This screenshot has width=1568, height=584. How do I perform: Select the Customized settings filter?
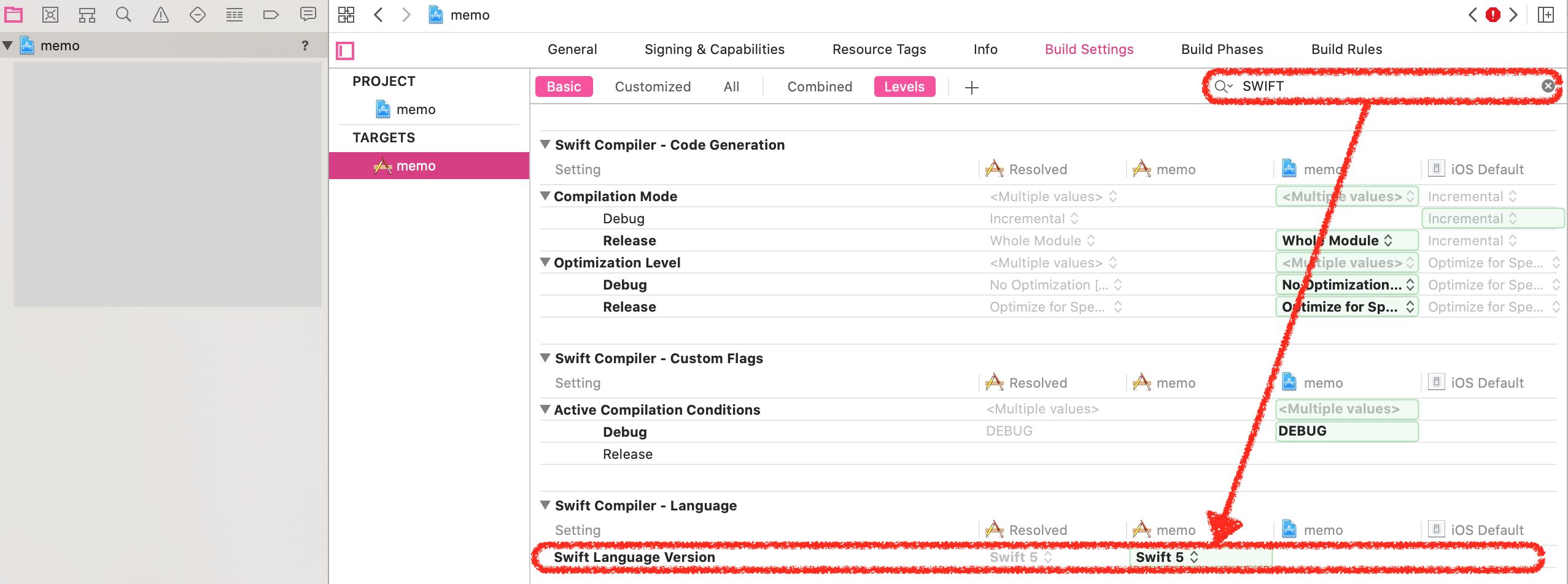tap(653, 86)
